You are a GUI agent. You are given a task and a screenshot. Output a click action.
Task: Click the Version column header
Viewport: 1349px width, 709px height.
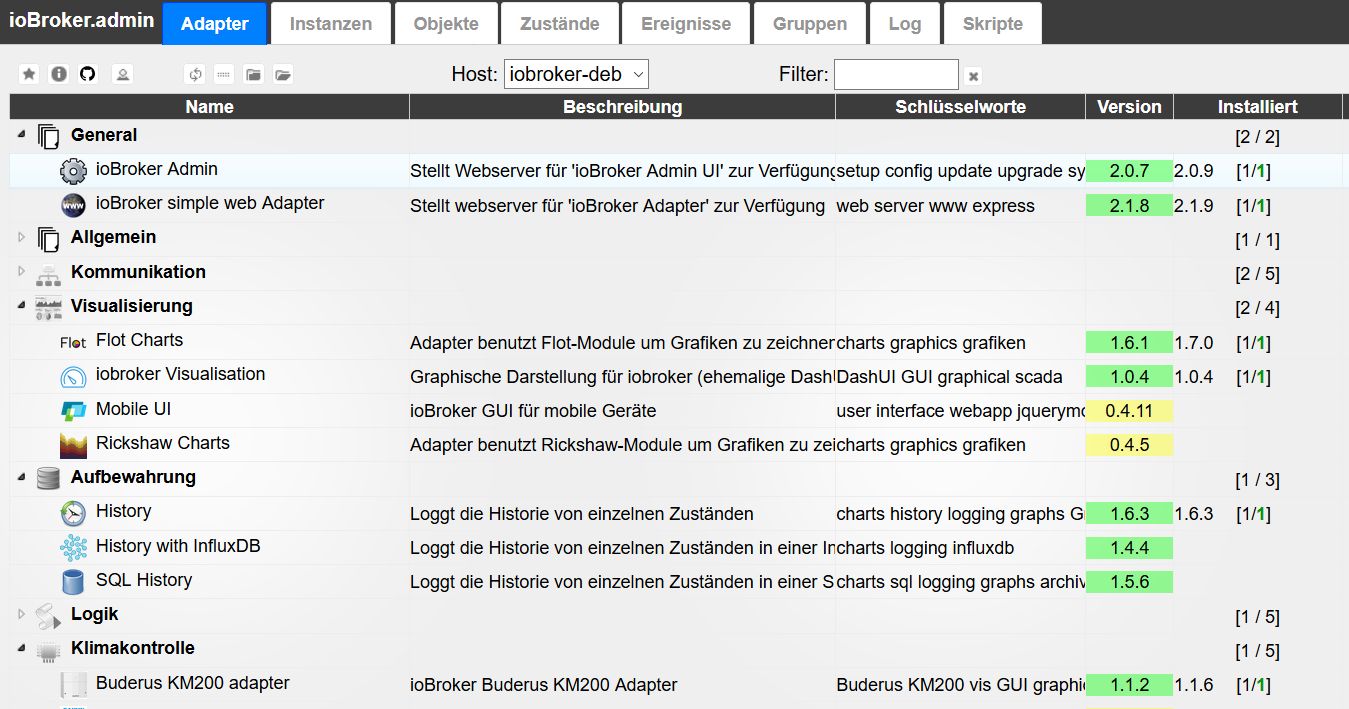point(1129,106)
